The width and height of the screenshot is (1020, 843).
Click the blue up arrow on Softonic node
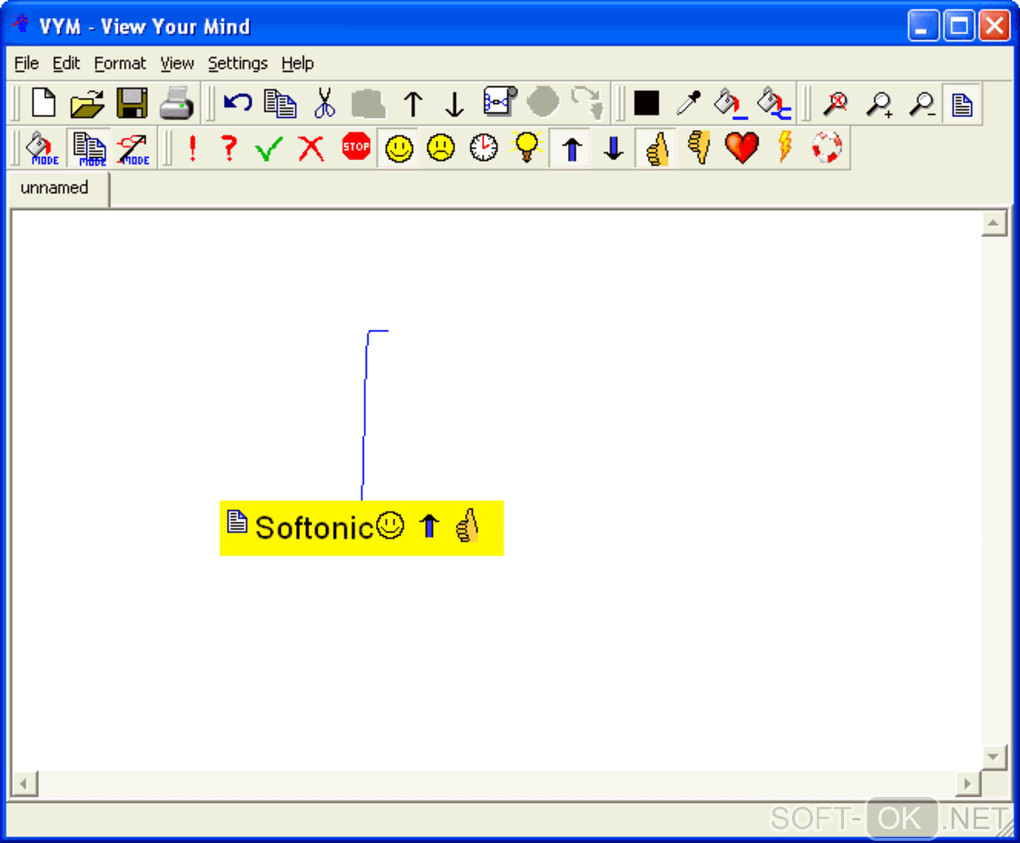pyautogui.click(x=429, y=526)
